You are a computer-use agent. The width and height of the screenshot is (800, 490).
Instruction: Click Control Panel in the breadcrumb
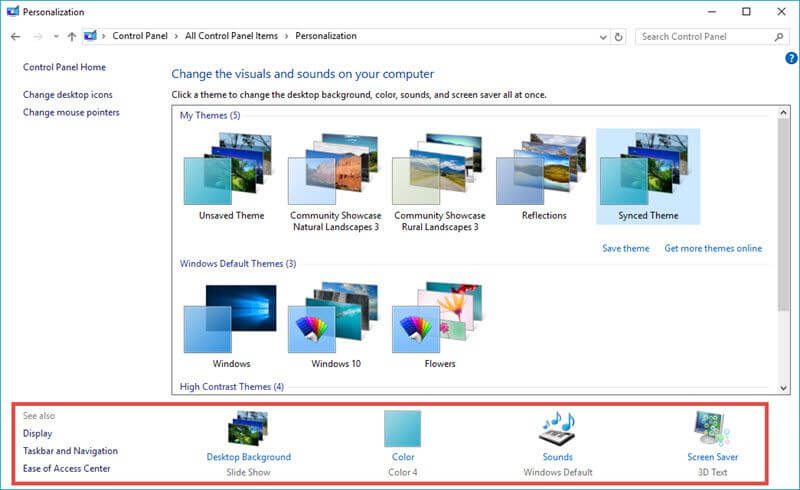tap(140, 36)
